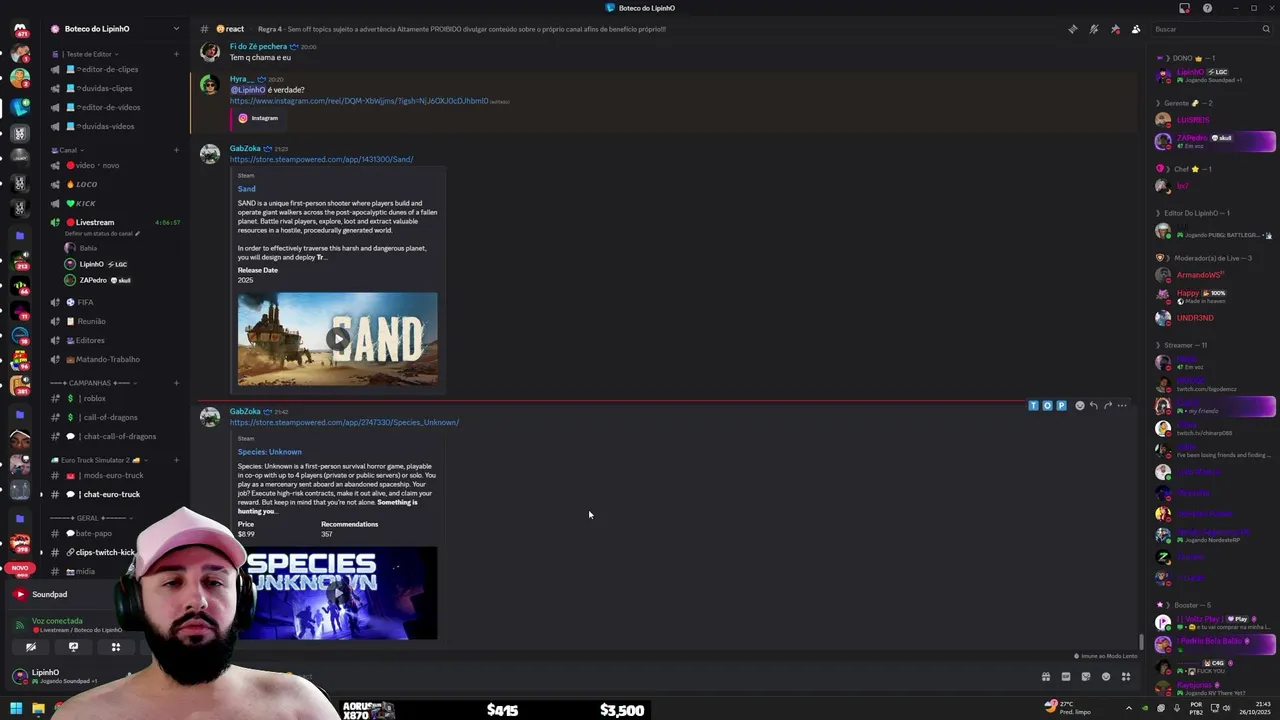Forward GabZoka's message
The image size is (1280, 720).
(x=1107, y=406)
